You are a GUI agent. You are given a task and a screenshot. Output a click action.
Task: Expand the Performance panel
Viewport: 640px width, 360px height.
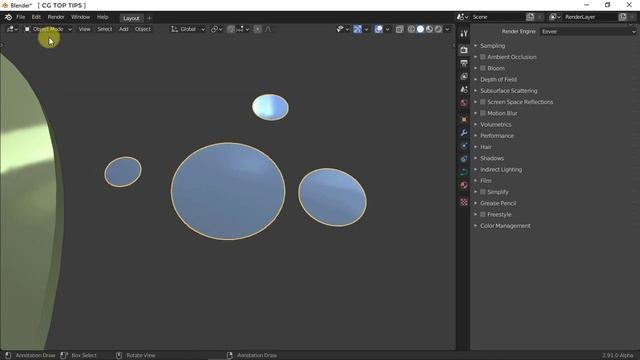(x=497, y=136)
